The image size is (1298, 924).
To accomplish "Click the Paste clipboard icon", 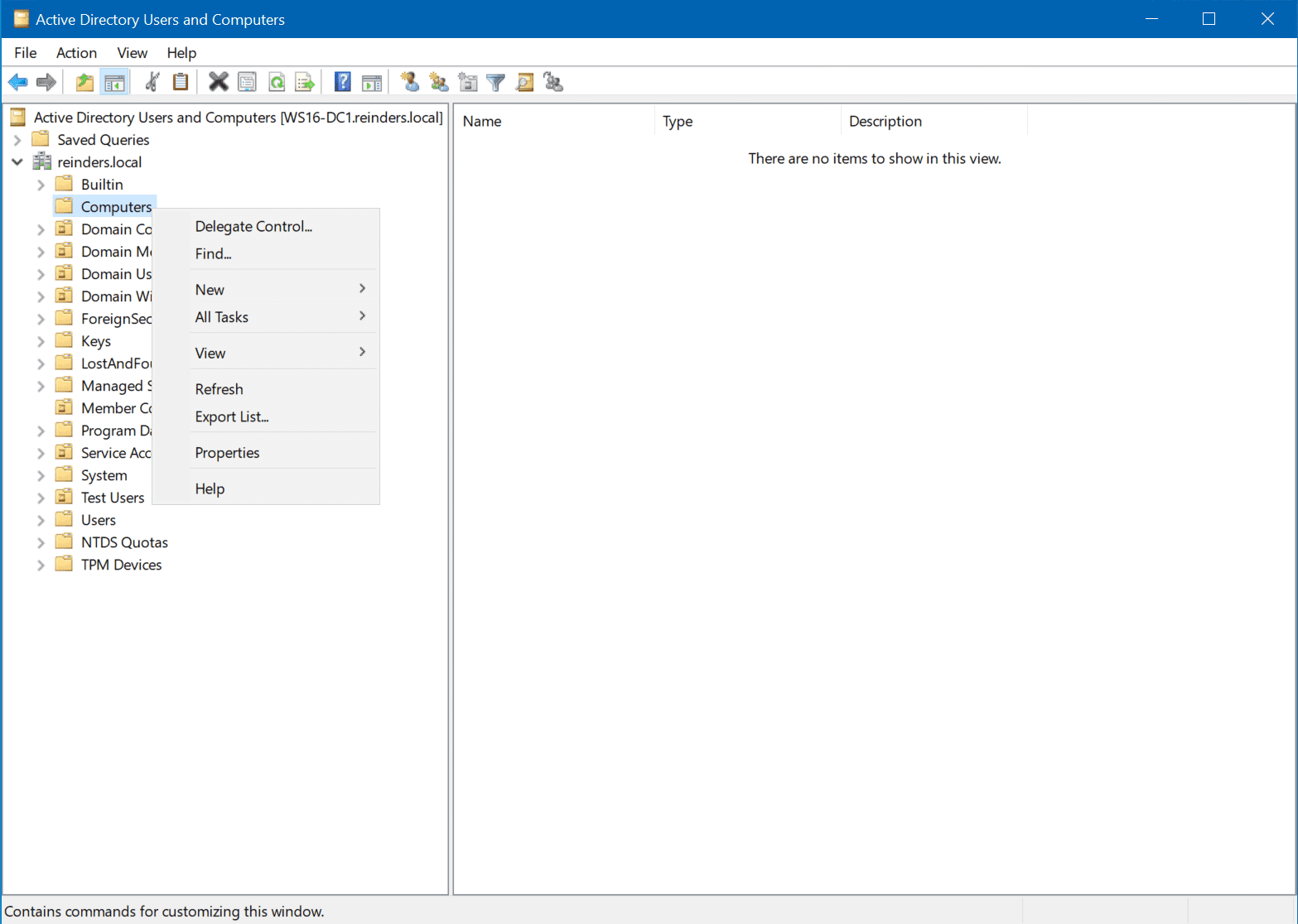I will [181, 82].
